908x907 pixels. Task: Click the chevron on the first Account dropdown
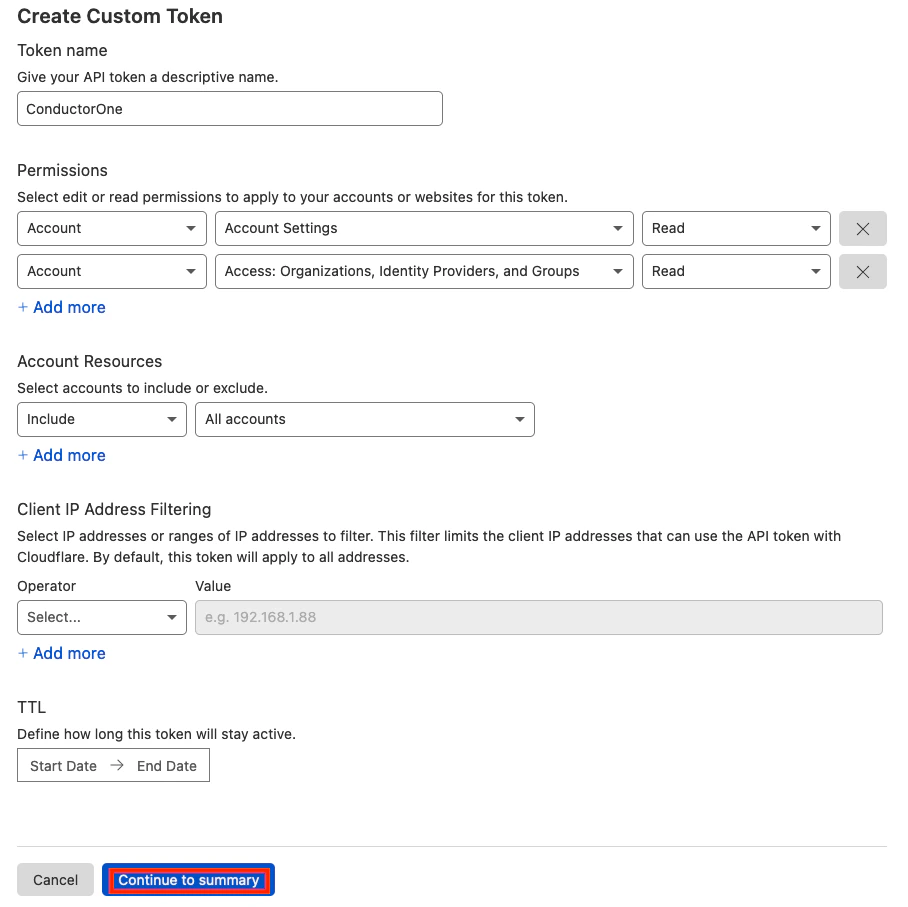pyautogui.click(x=191, y=228)
